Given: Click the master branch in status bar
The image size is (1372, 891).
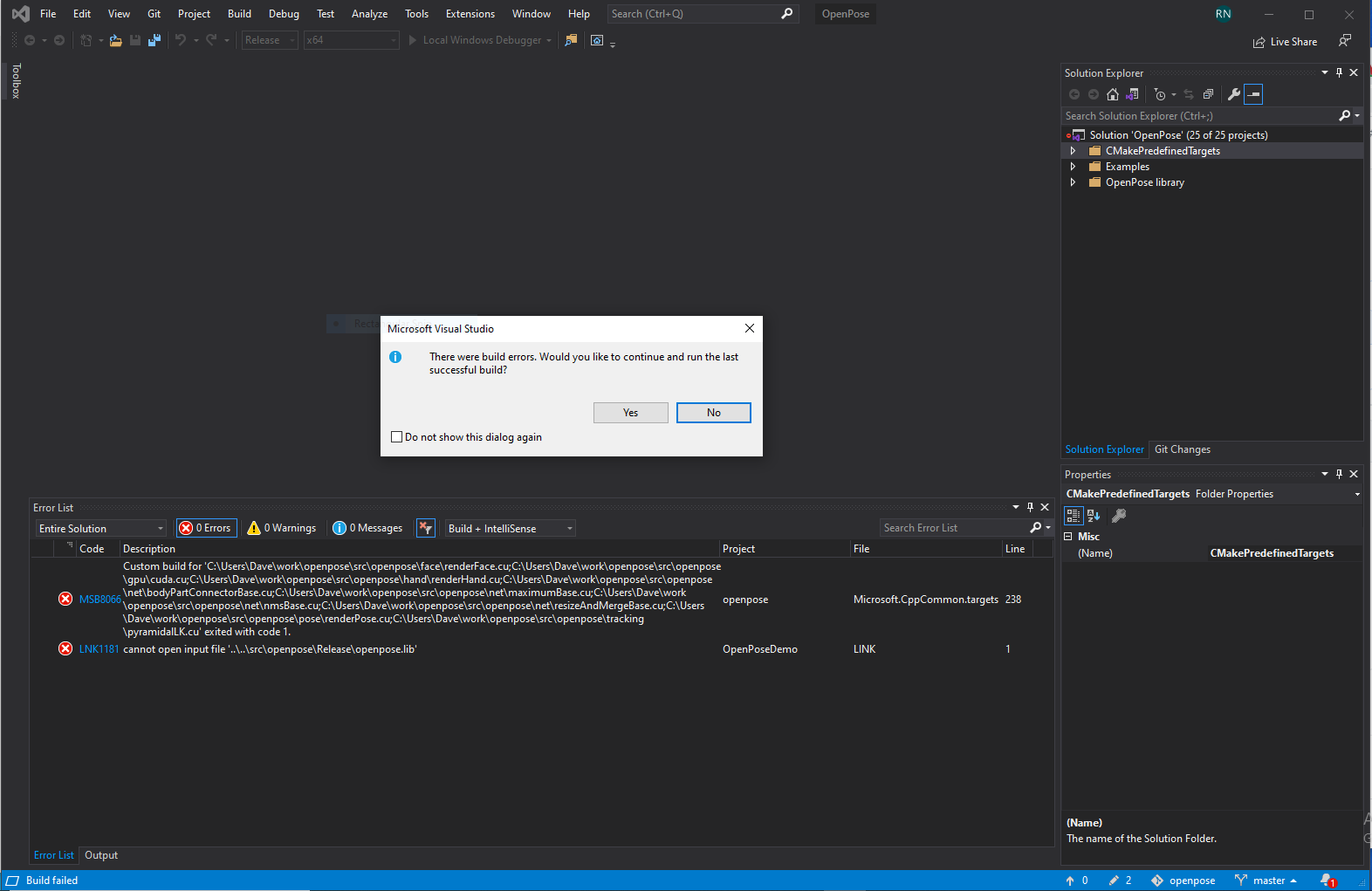Looking at the screenshot, I should coord(1266,881).
